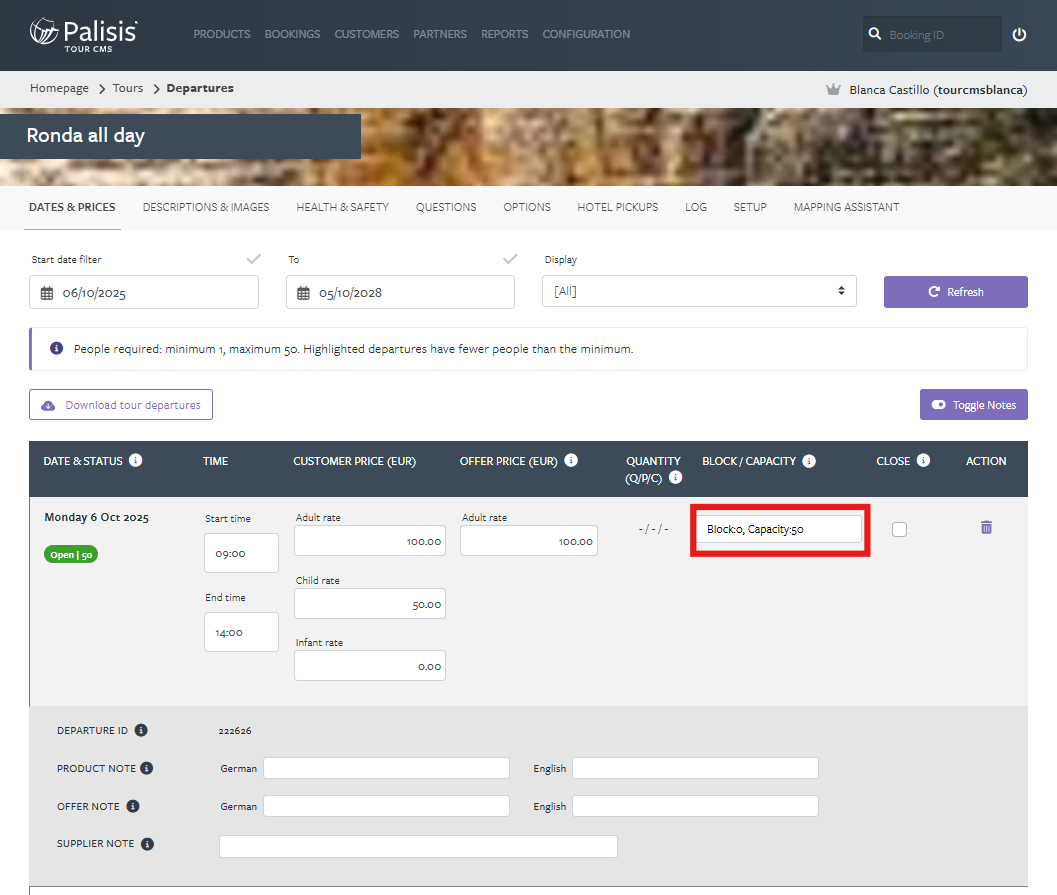Open the Reports menu
The image size is (1057, 895).
click(504, 34)
